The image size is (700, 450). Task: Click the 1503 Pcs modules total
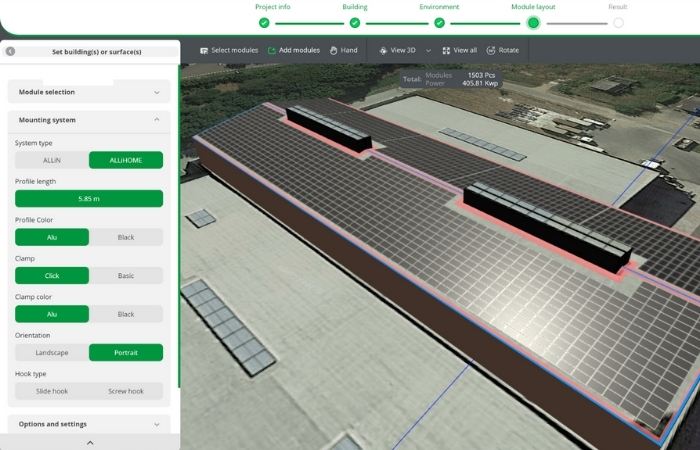click(481, 75)
